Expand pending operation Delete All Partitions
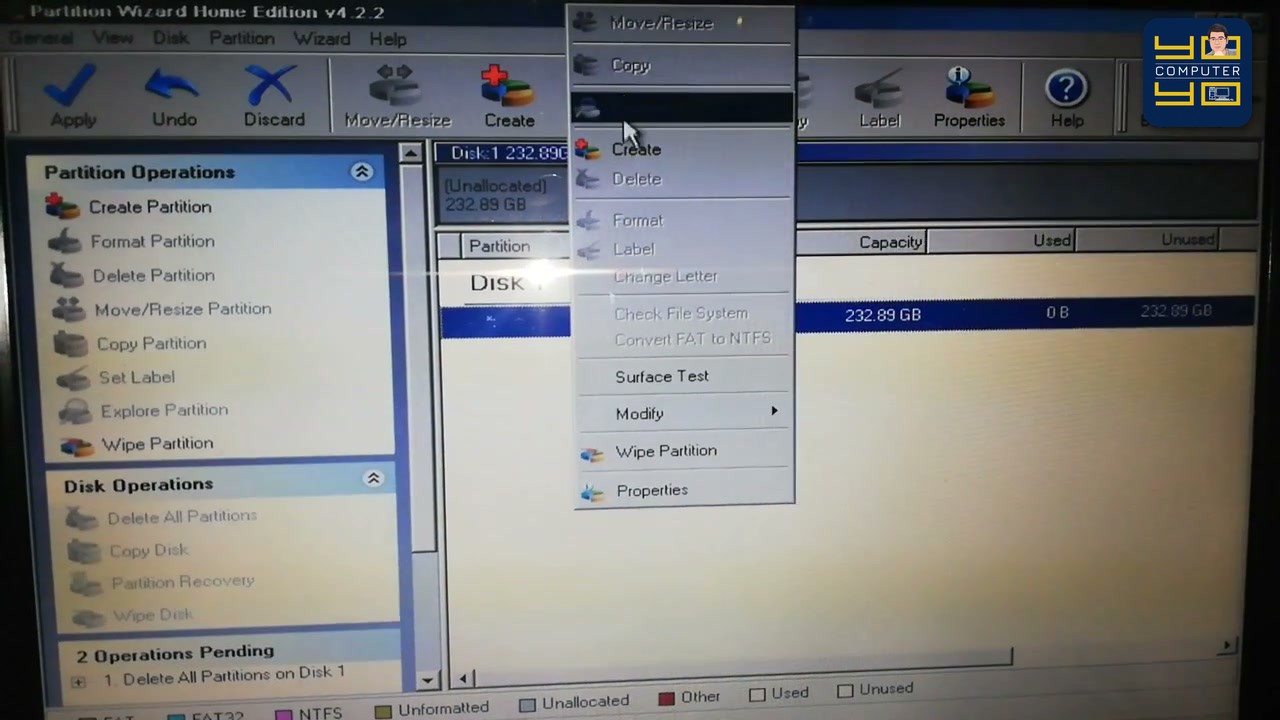The width and height of the screenshot is (1280, 720). (x=78, y=681)
